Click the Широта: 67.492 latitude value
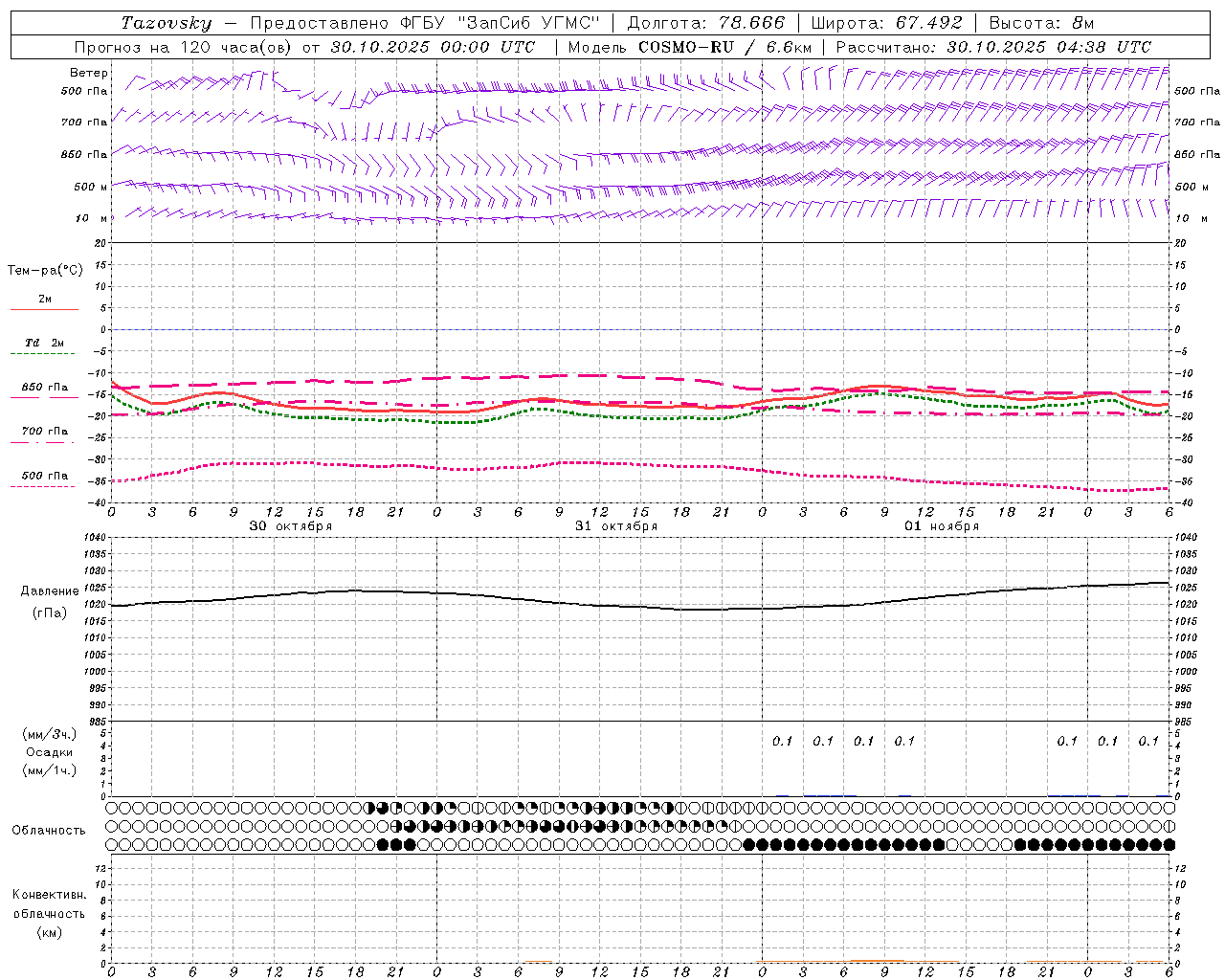 tap(886, 23)
